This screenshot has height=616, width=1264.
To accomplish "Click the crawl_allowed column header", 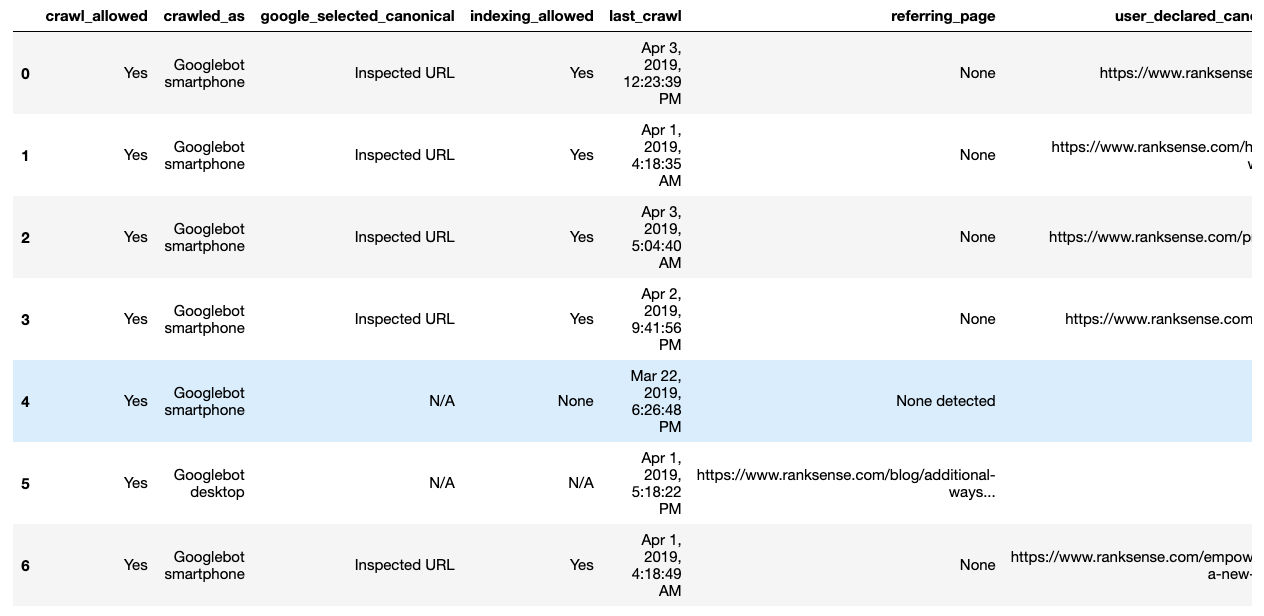I will pyautogui.click(x=96, y=16).
